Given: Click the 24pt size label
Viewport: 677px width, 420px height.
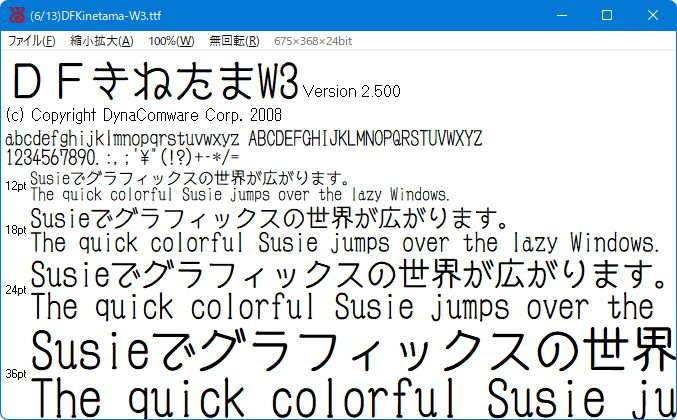Looking at the screenshot, I should [16, 290].
